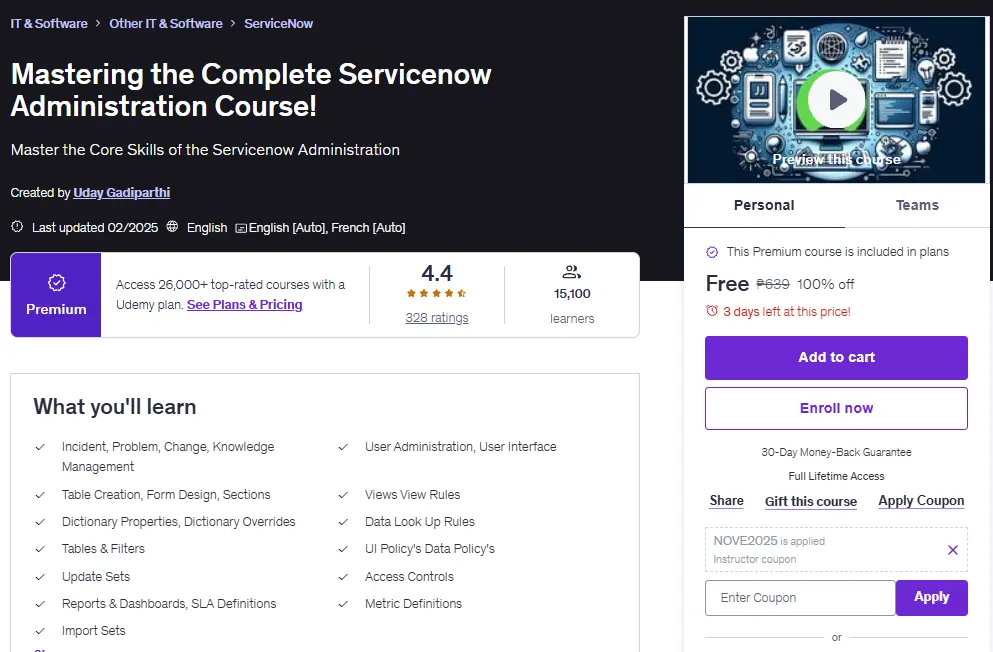
Task: Click the course preview thumbnail image
Action: coord(837,100)
